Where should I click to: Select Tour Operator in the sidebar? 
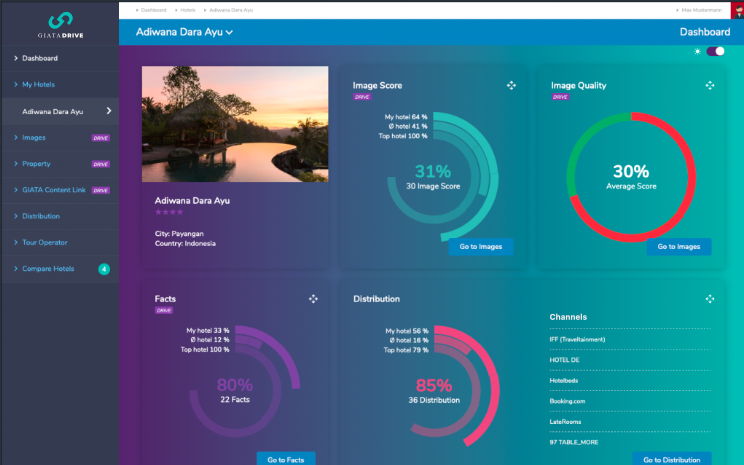pyautogui.click(x=44, y=242)
